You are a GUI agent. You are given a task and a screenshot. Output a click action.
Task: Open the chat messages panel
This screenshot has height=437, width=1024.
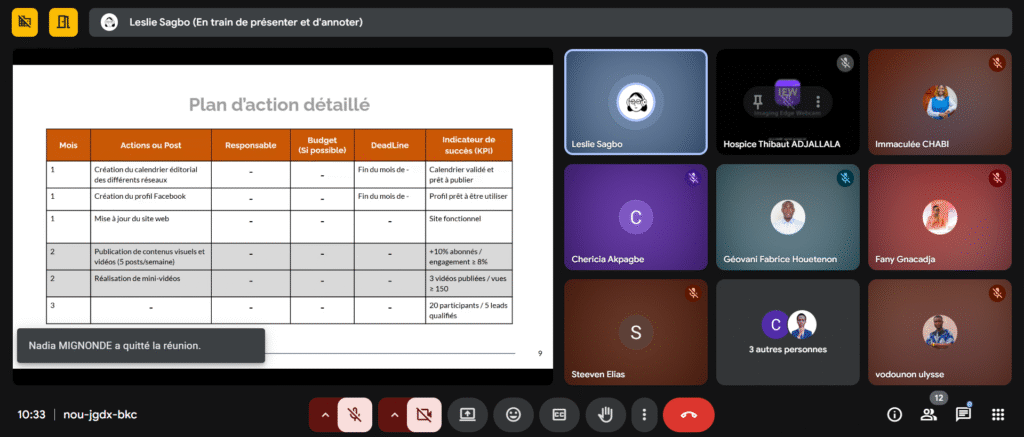pos(963,414)
